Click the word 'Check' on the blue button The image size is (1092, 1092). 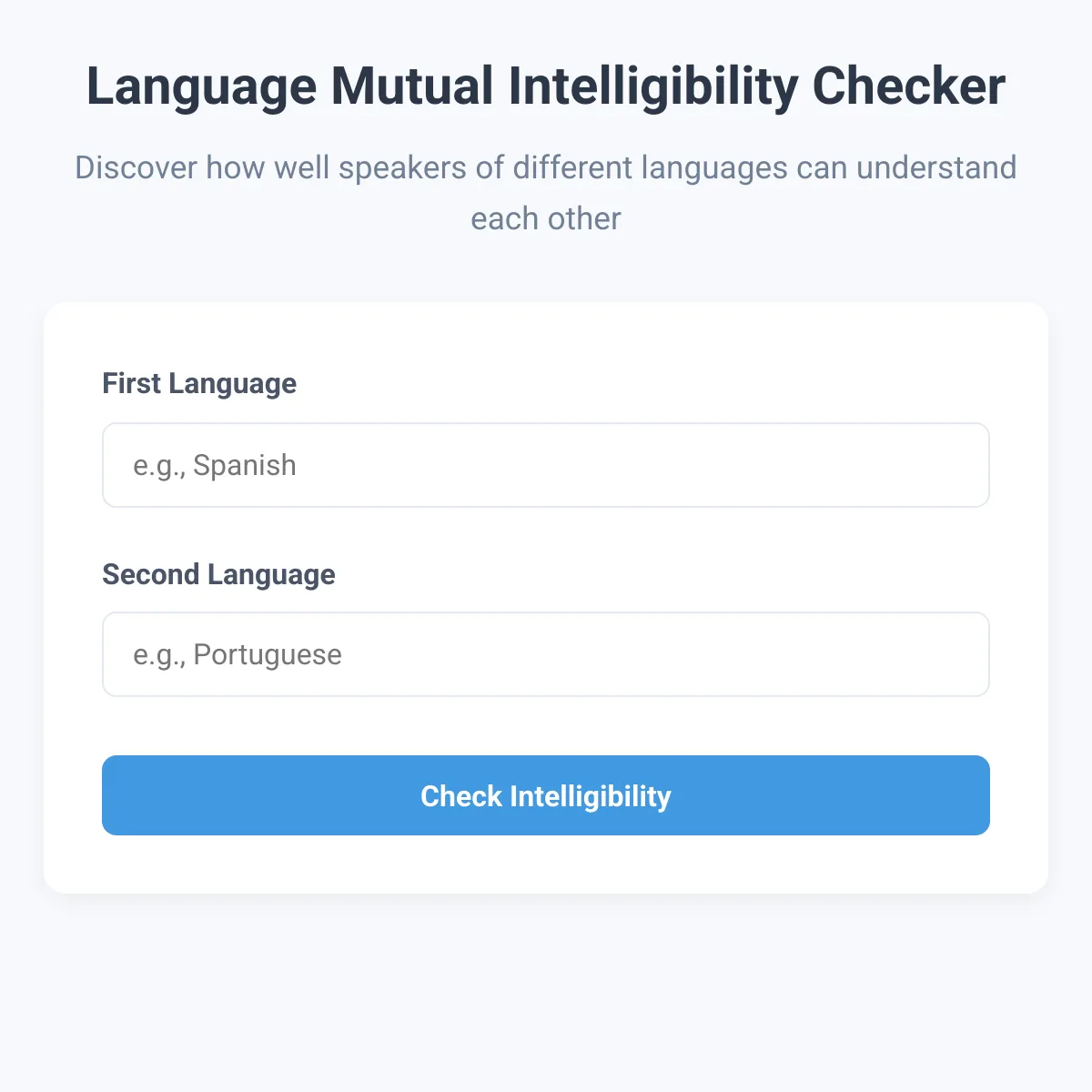461,796
